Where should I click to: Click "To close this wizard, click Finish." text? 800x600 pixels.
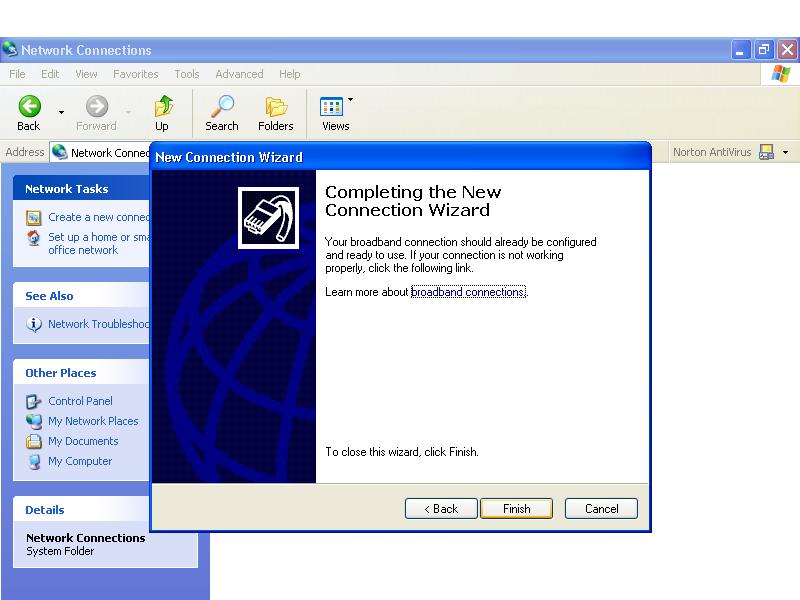pyautogui.click(x=402, y=452)
